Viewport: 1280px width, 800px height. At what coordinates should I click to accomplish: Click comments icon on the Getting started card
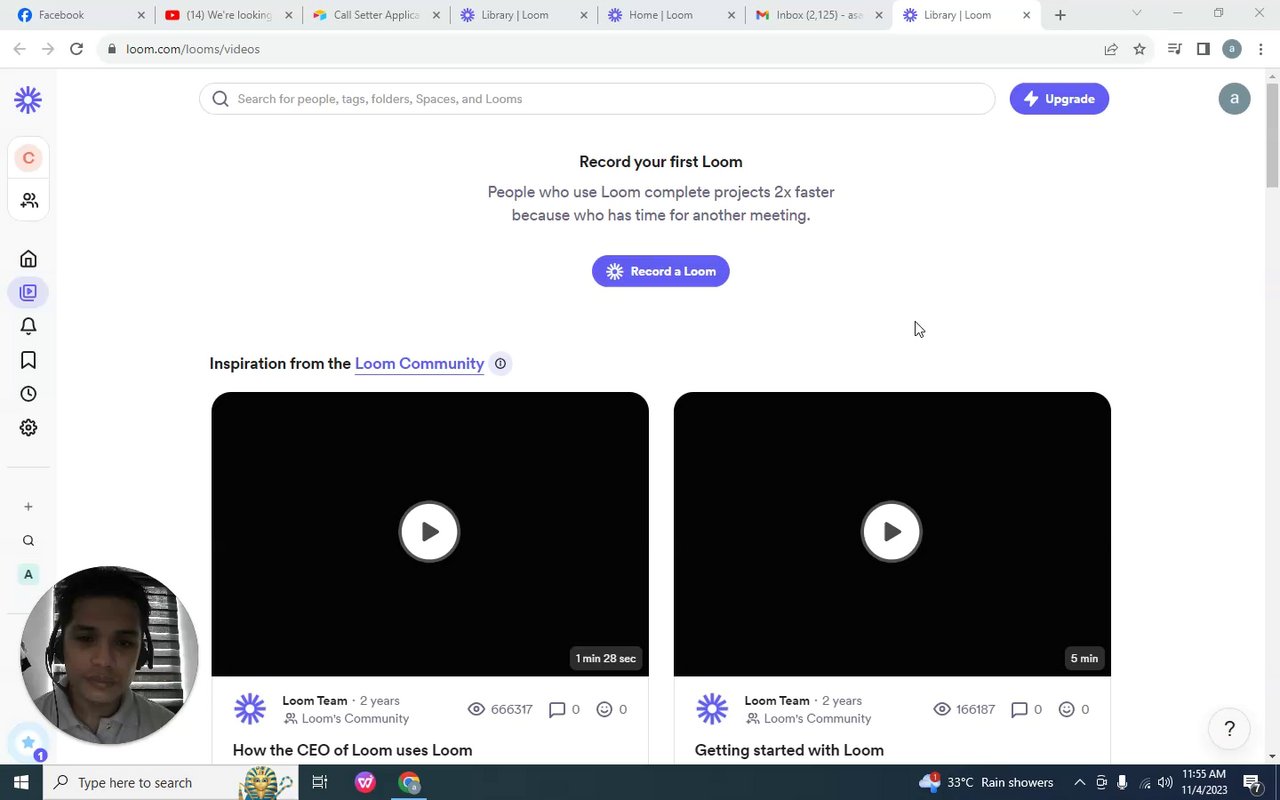1019,710
